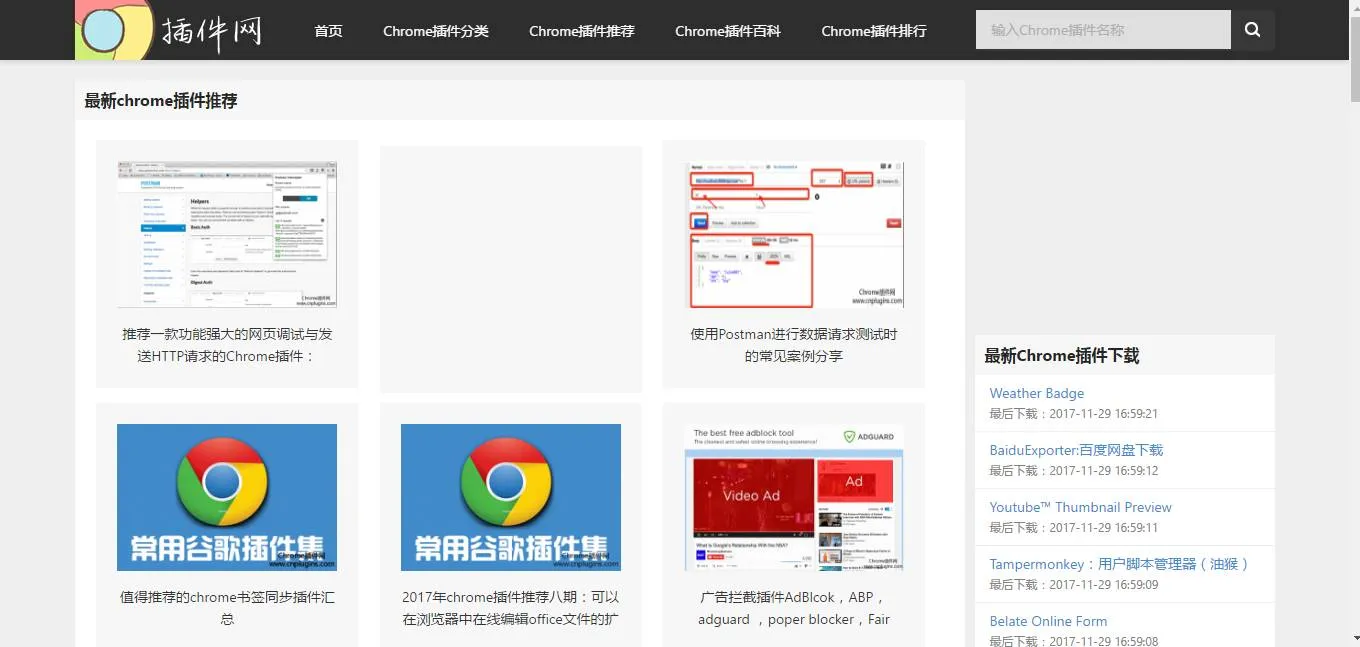This screenshot has width=1360, height=647.
Task: Click the search magnifier icon button
Action: [1252, 30]
